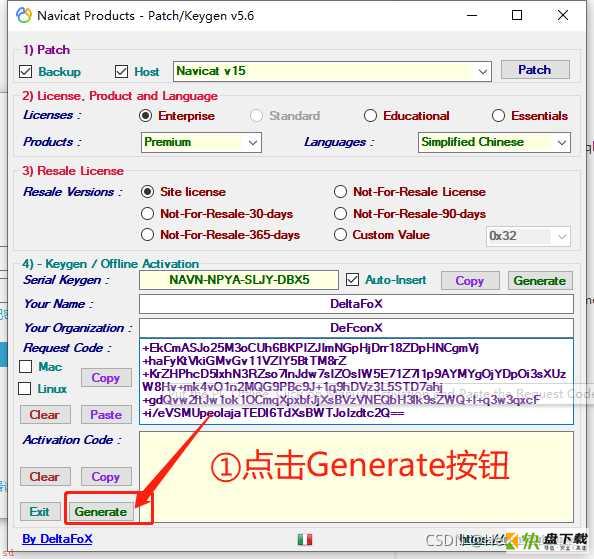594x559 pixels.
Task: Click into the Your Name input field
Action: (356, 304)
